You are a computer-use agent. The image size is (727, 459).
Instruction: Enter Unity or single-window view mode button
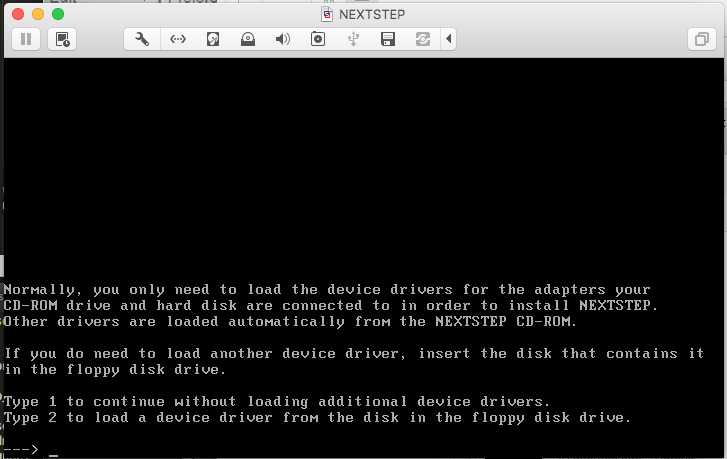[701, 39]
